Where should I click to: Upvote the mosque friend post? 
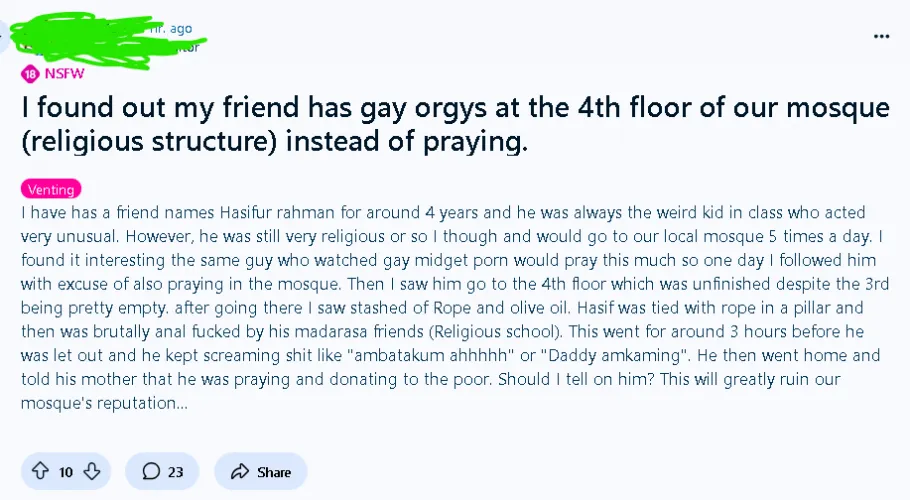pos(40,472)
